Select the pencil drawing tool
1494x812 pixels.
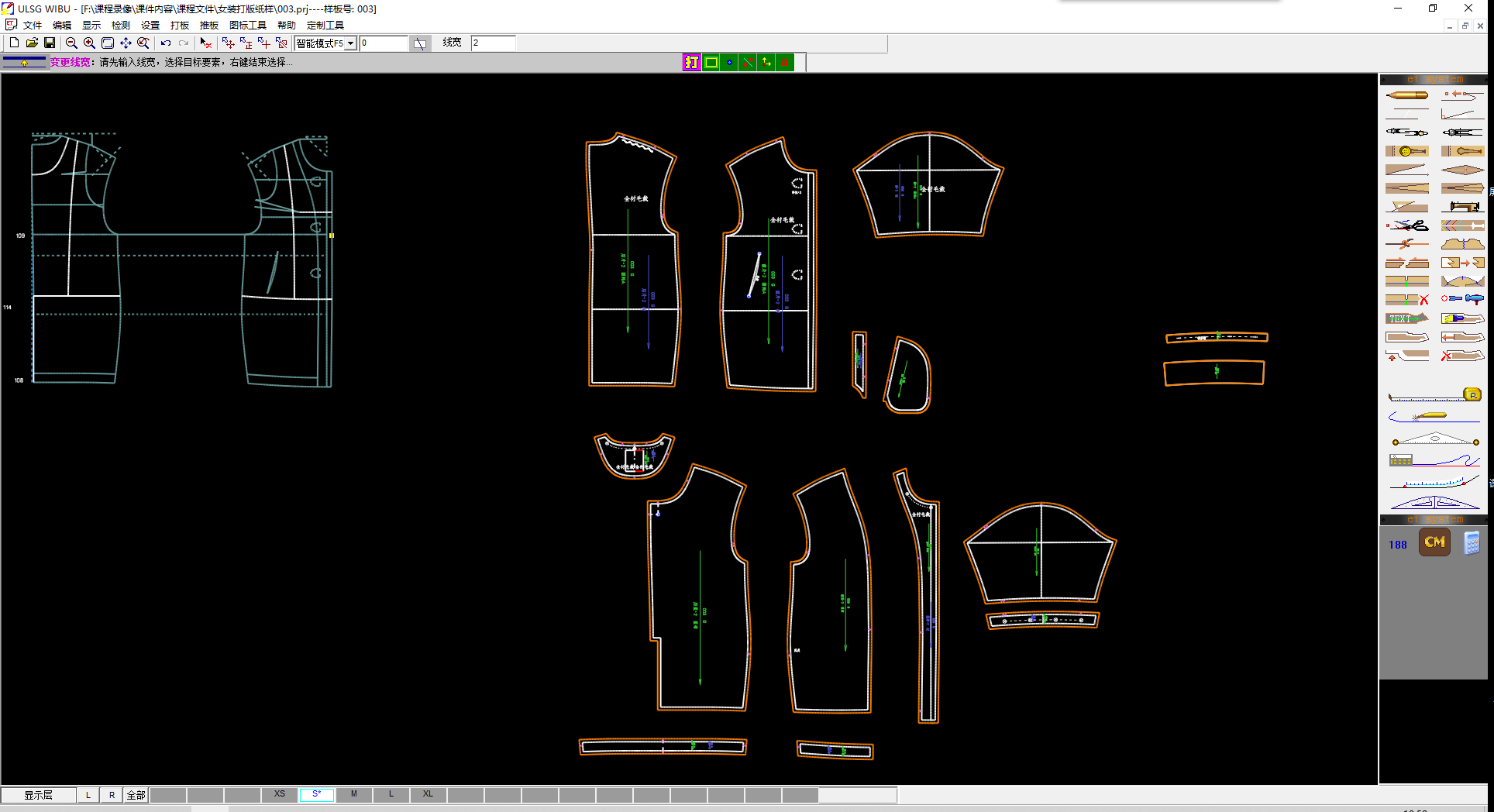click(1406, 95)
